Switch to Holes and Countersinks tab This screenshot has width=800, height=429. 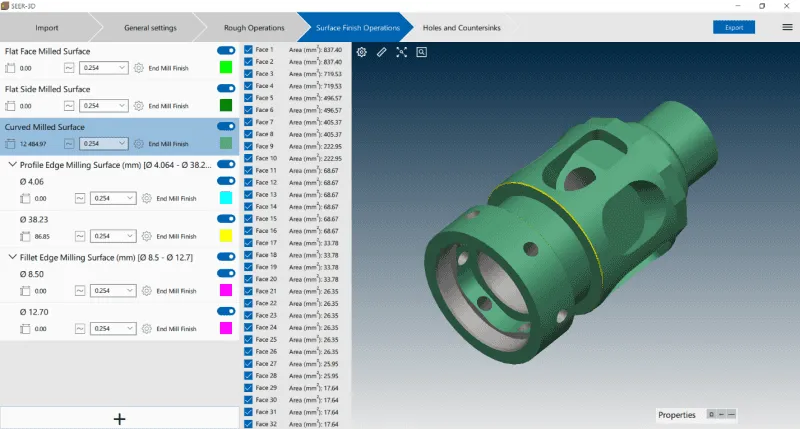[x=463, y=28]
